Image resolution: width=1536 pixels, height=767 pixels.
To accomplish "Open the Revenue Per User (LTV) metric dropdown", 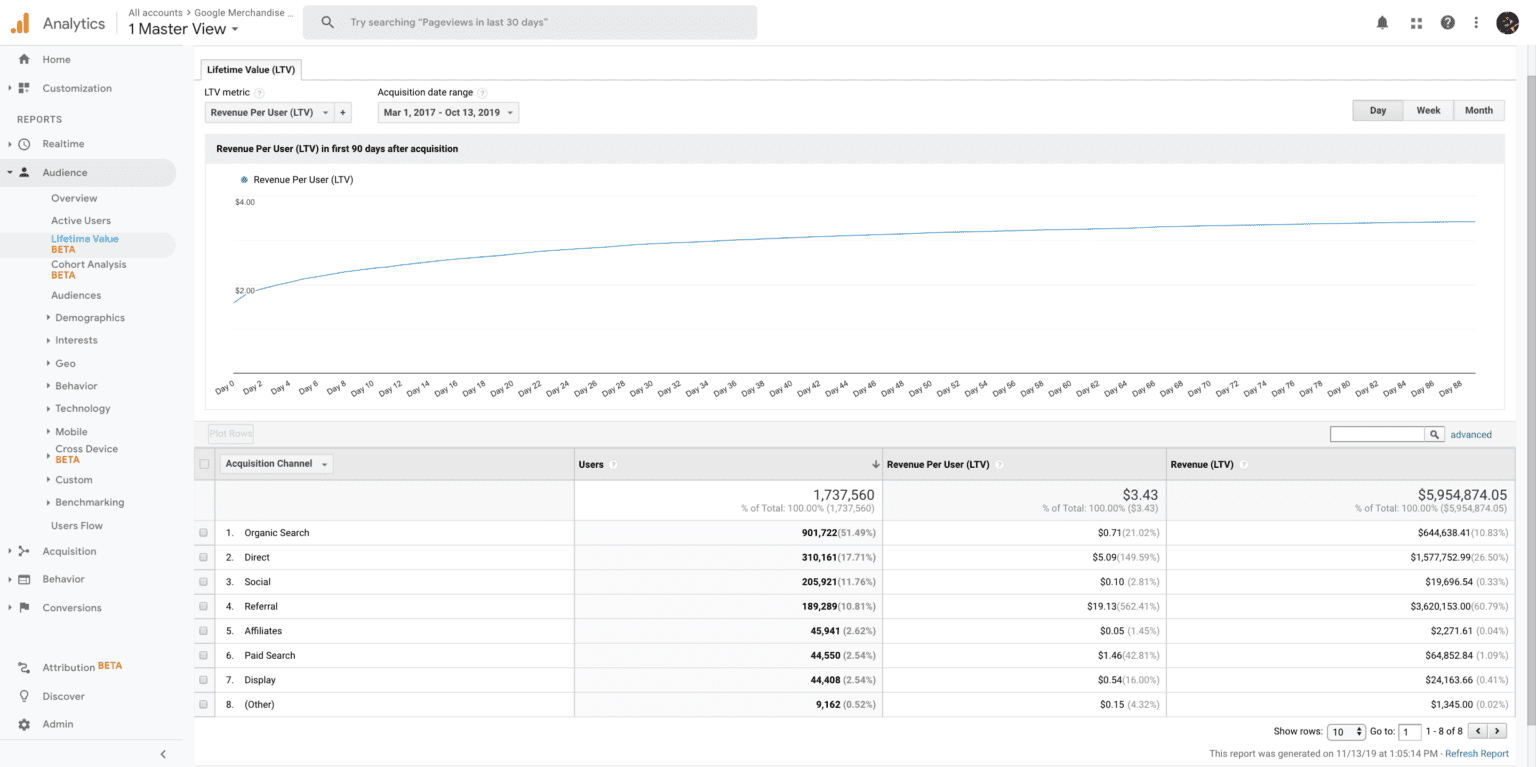I will click(269, 113).
